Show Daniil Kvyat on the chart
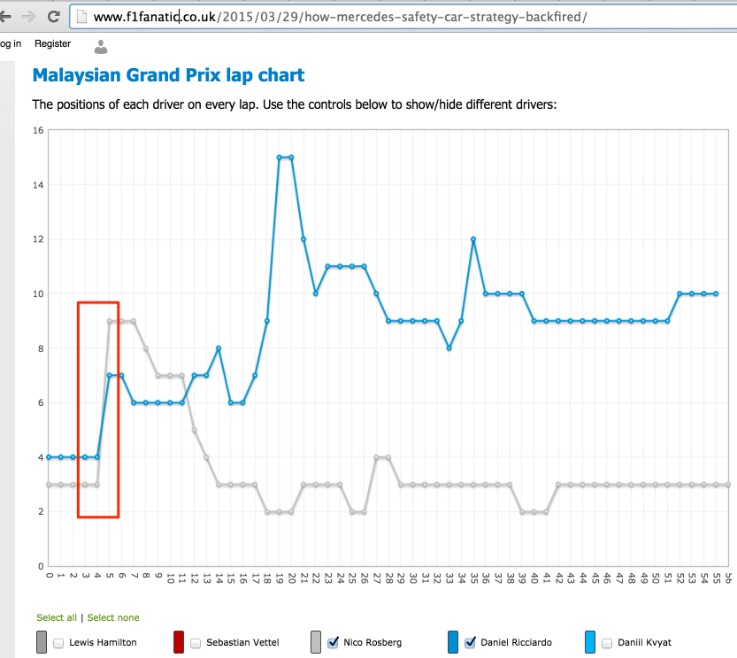Screen dimensions: 737x658 (608, 642)
